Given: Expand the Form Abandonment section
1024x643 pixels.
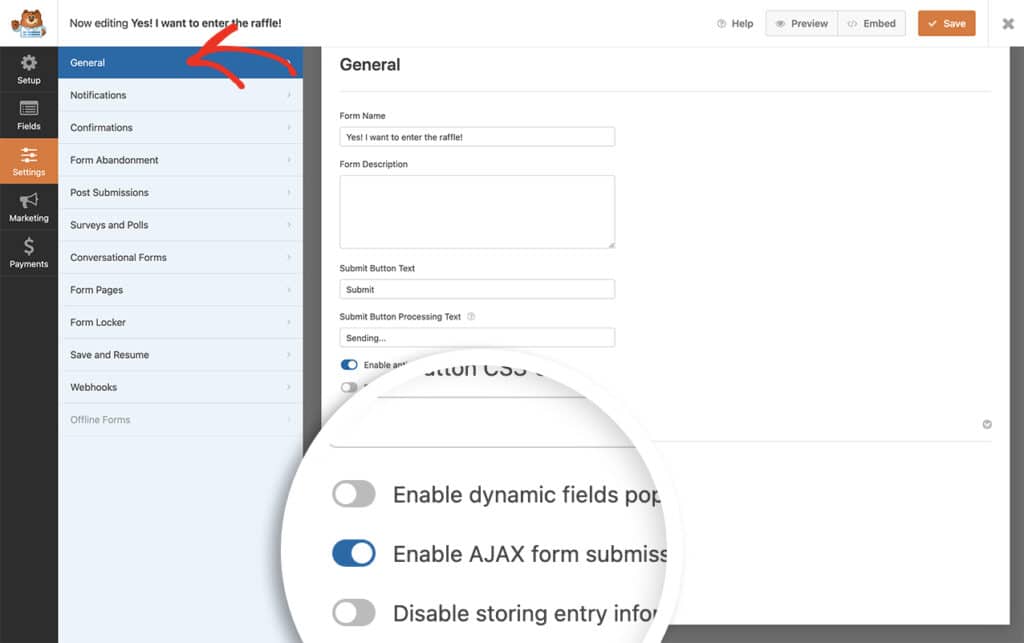Looking at the screenshot, I should tap(180, 160).
